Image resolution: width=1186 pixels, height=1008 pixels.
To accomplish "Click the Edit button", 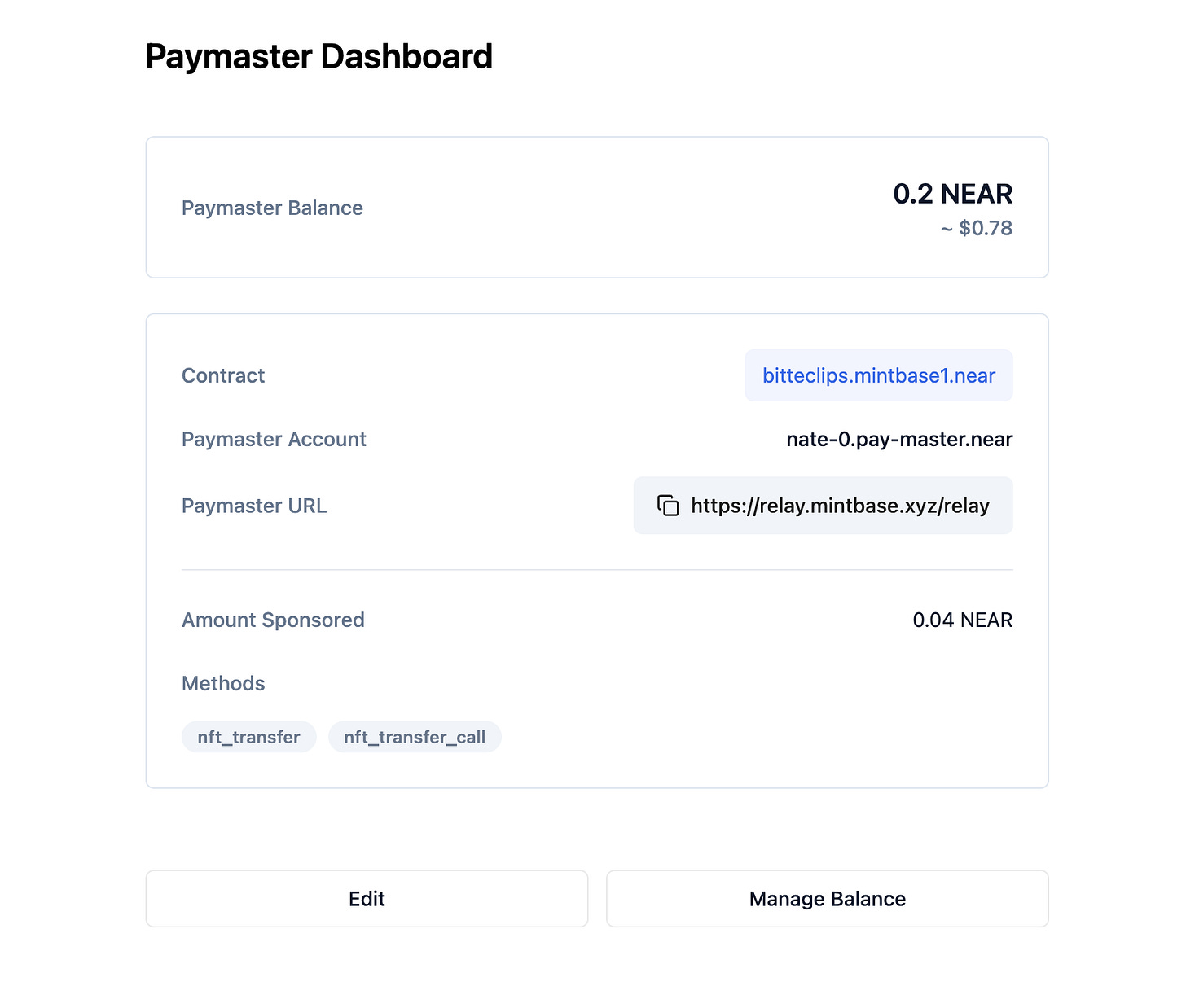I will tap(367, 898).
